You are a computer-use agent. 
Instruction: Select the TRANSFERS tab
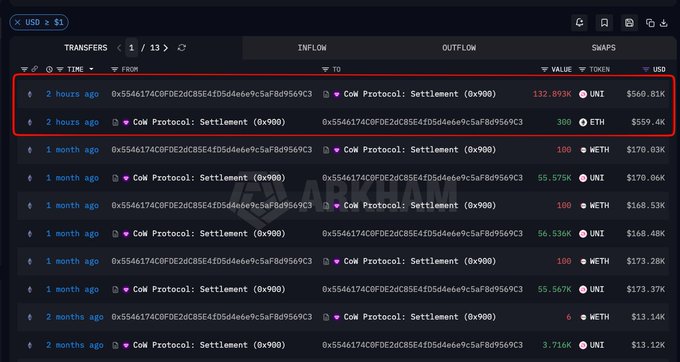tap(85, 48)
